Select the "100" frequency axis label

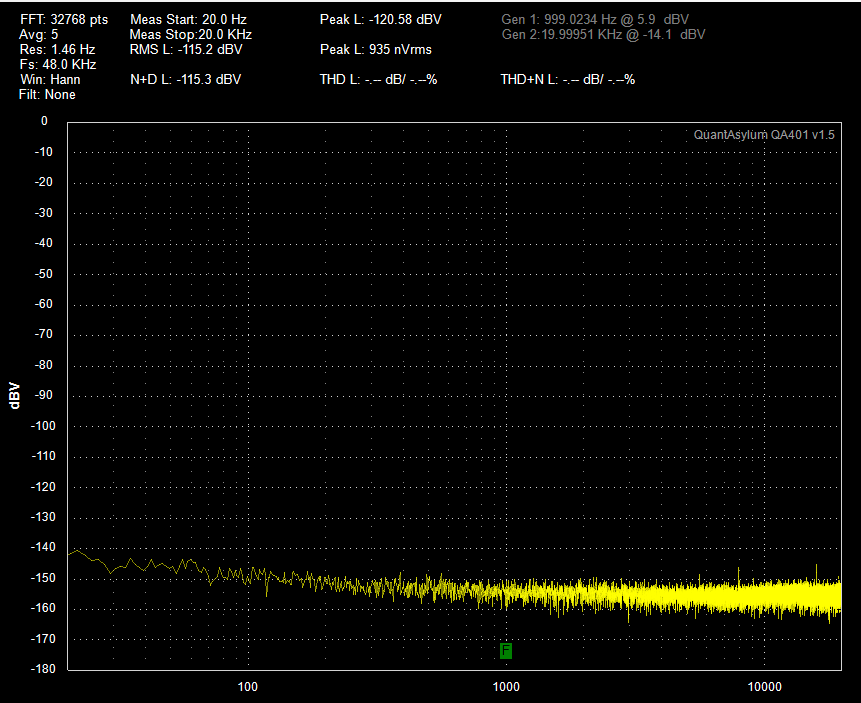(x=248, y=687)
